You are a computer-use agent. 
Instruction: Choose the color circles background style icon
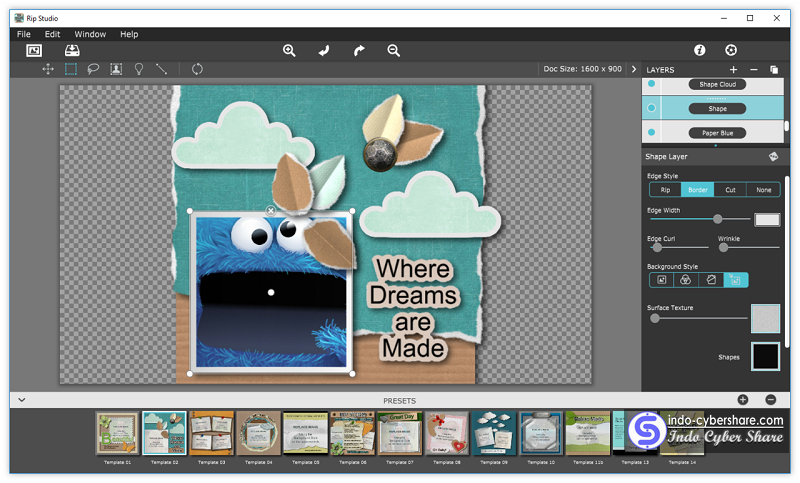[x=686, y=280]
